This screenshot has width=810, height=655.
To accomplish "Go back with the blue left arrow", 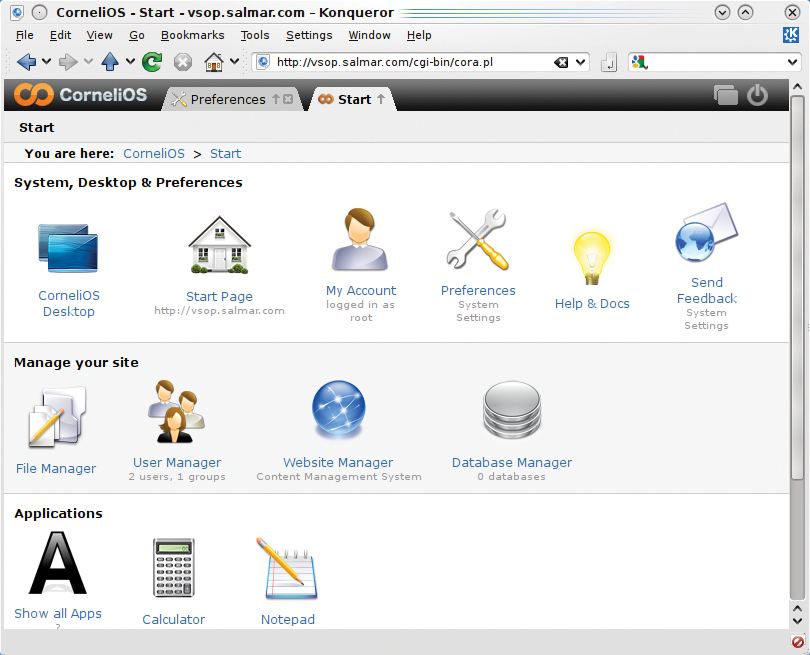I will point(26,62).
